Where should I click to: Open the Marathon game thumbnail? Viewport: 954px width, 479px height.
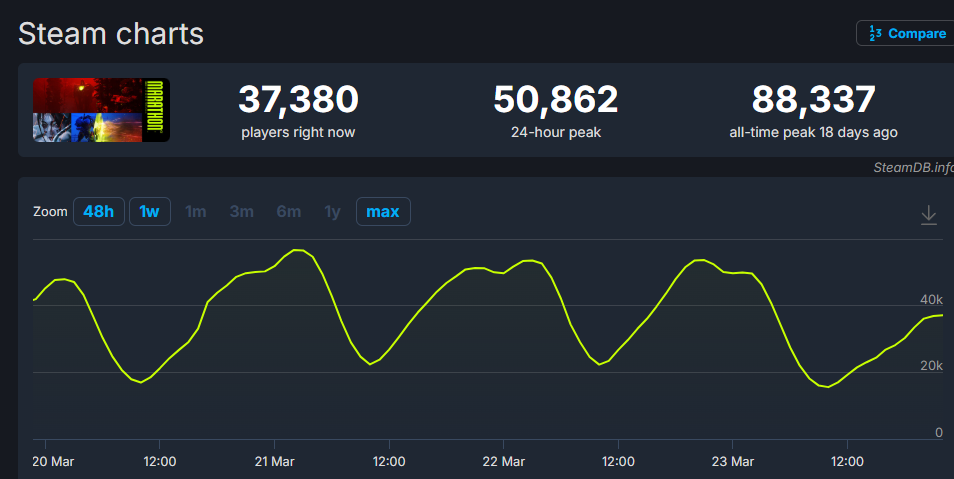101,110
